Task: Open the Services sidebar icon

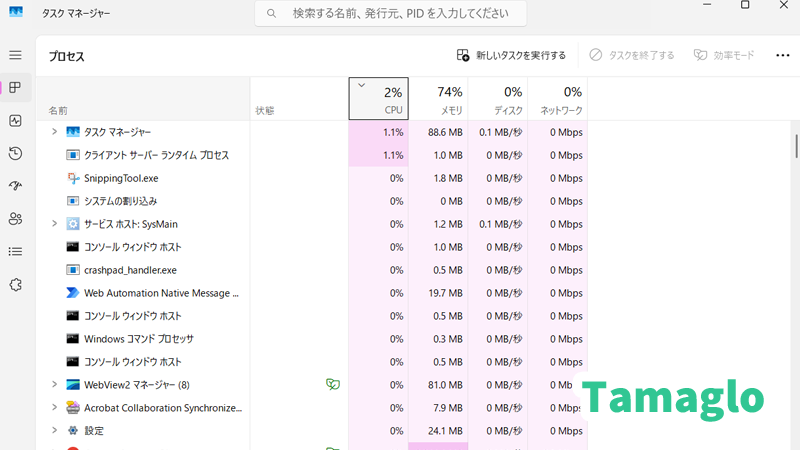Action: point(15,284)
